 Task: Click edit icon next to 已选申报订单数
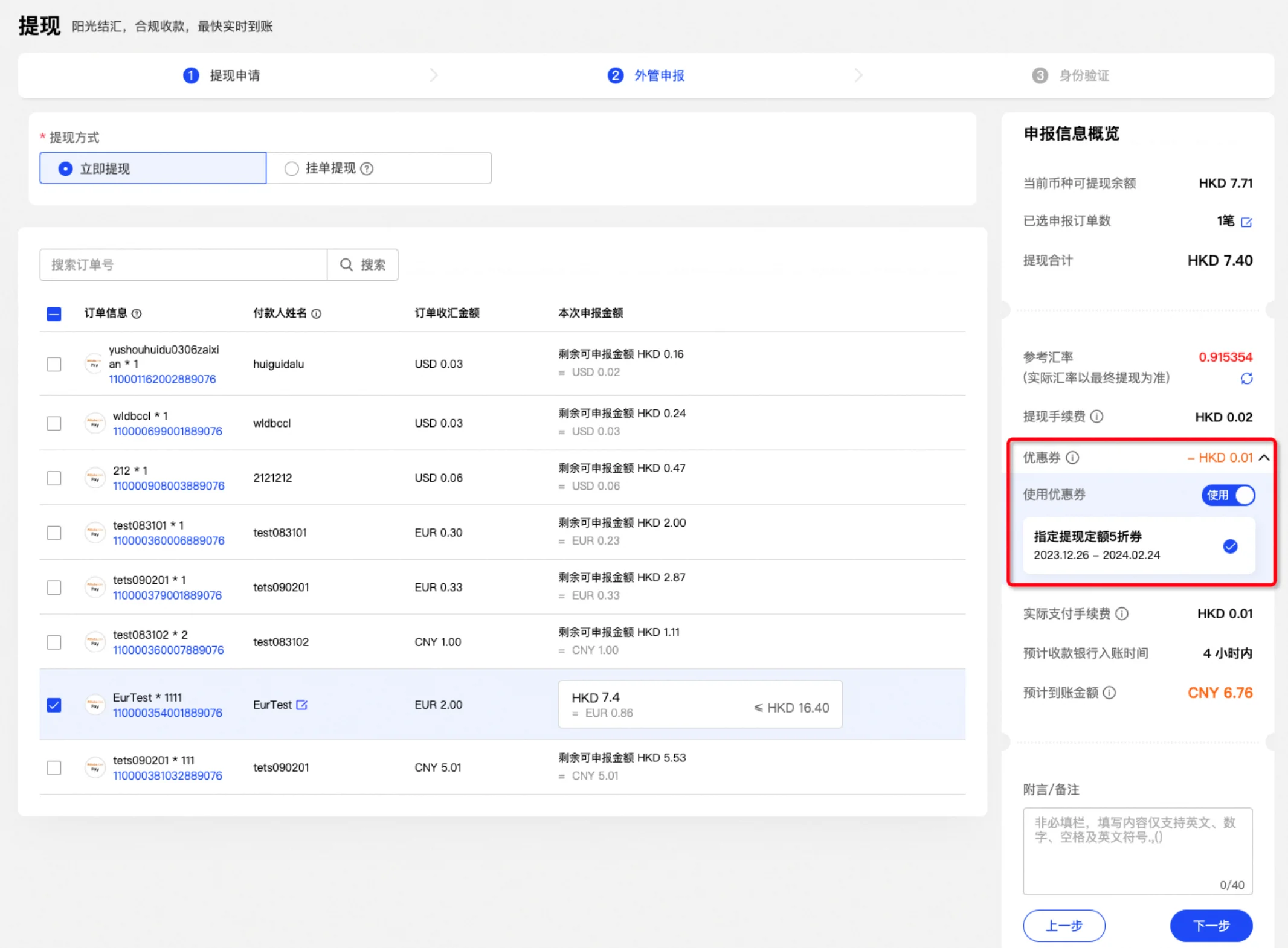tap(1246, 222)
